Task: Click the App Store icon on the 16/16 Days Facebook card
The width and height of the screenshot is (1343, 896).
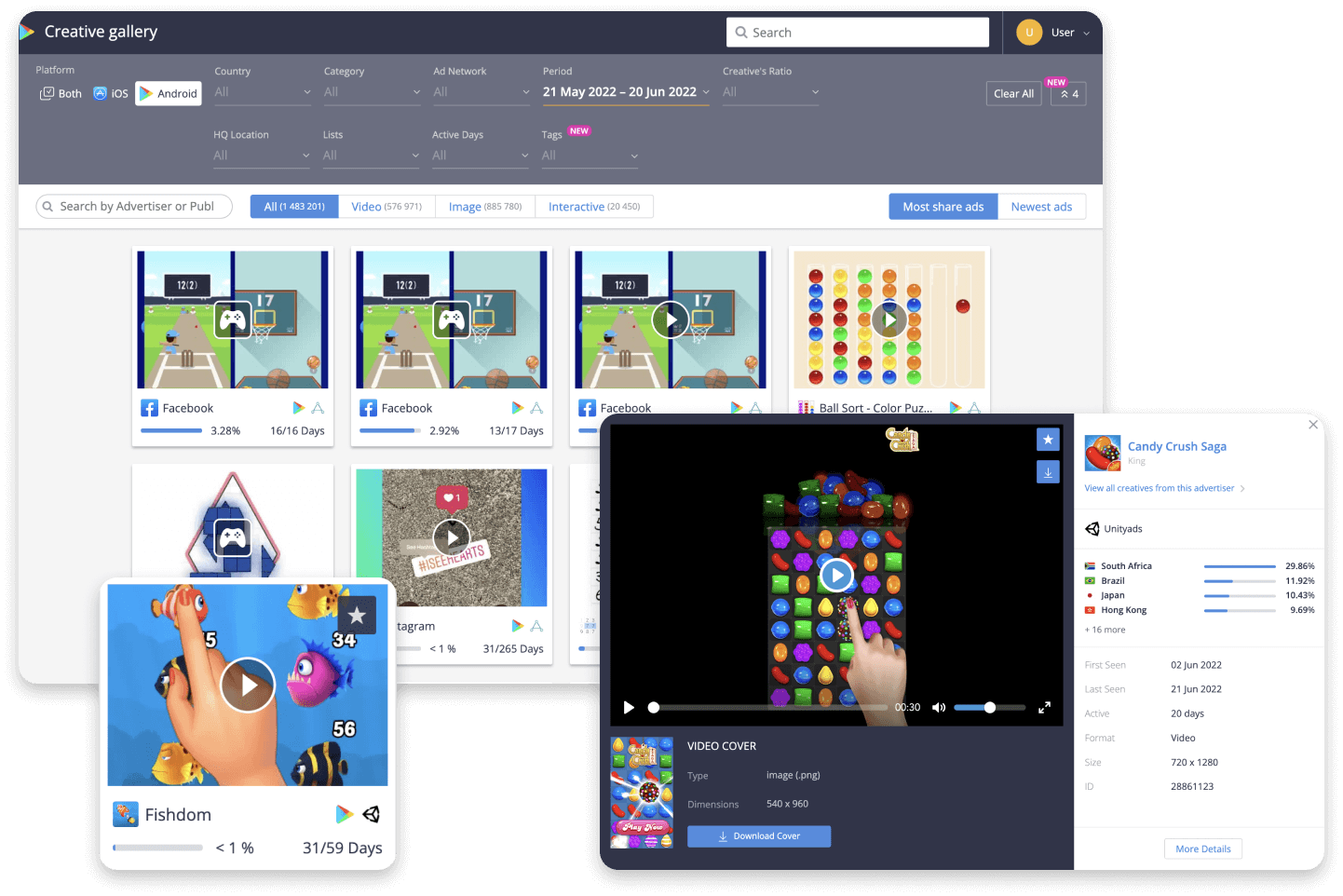Action: click(318, 408)
